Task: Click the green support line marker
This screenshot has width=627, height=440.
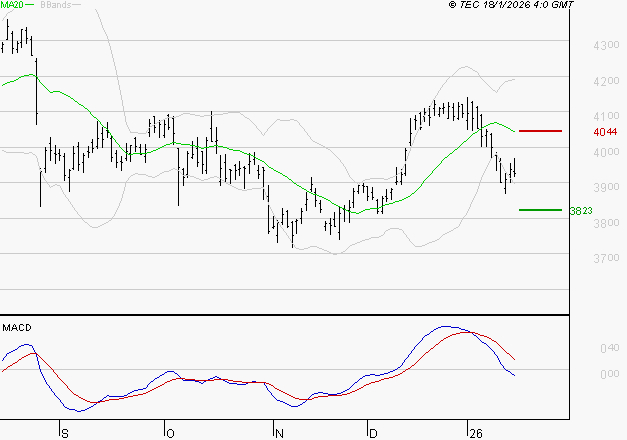Action: point(540,210)
